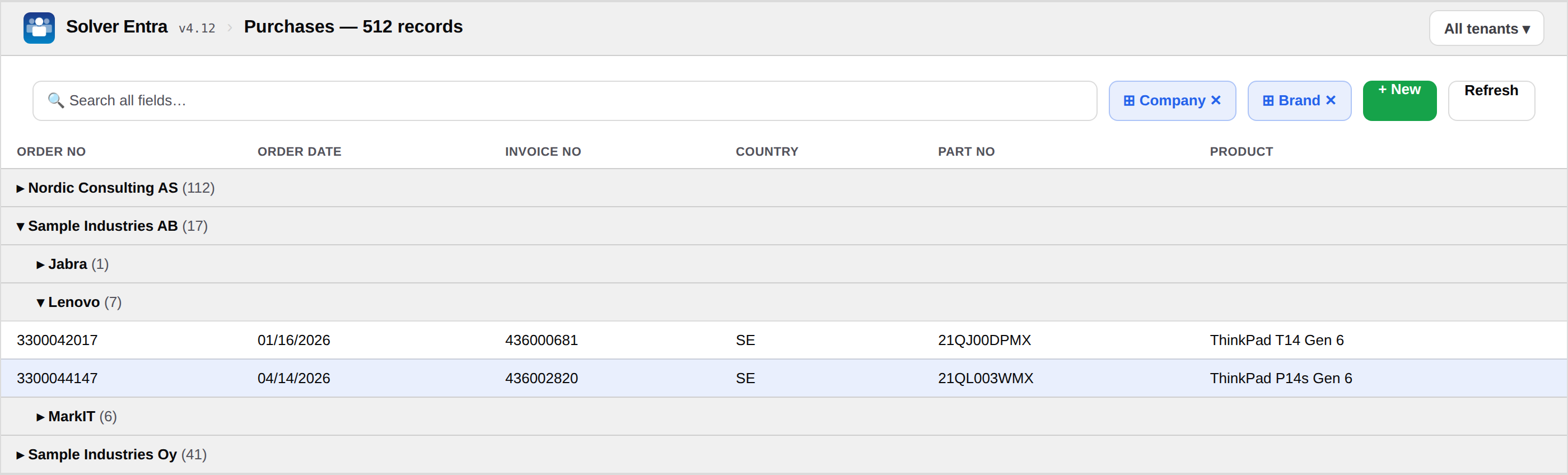1568x475 pixels.
Task: Click the Refresh button
Action: (1491, 100)
